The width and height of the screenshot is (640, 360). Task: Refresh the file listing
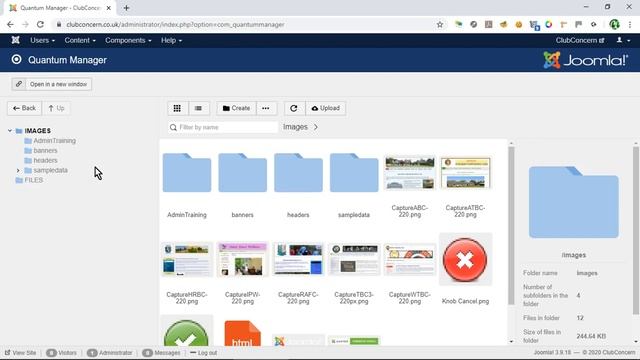[x=293, y=108]
